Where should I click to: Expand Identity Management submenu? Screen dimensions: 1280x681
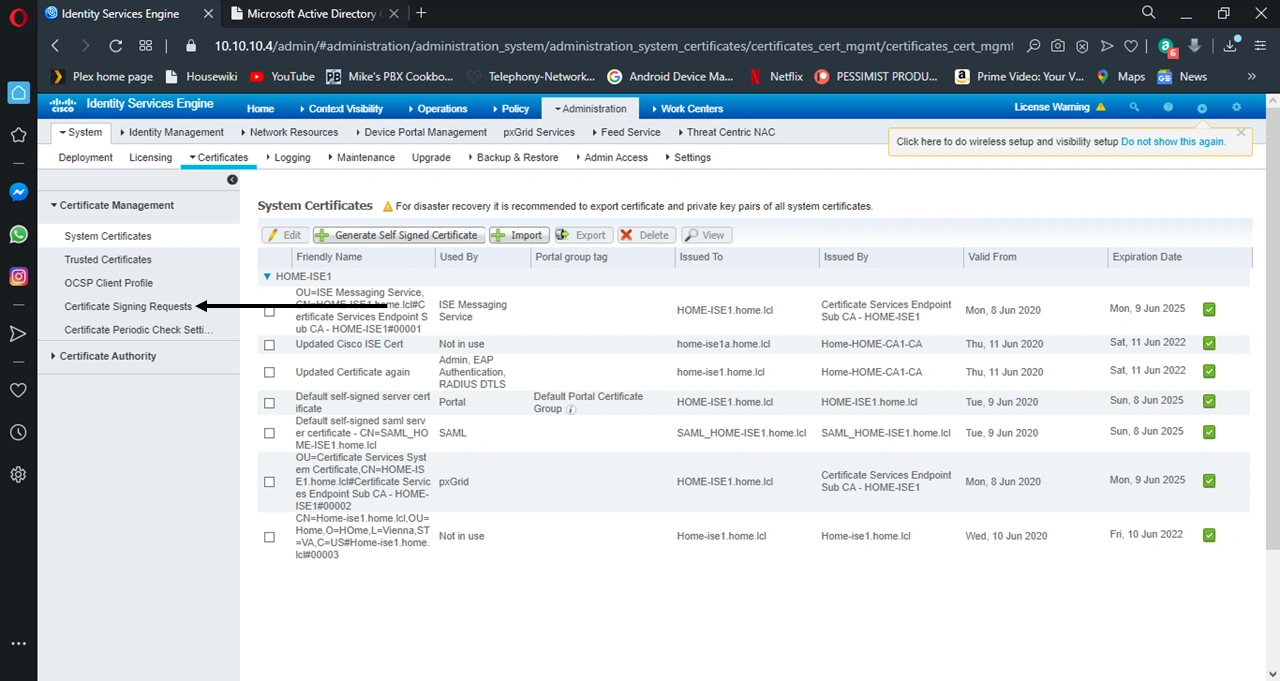(x=171, y=132)
